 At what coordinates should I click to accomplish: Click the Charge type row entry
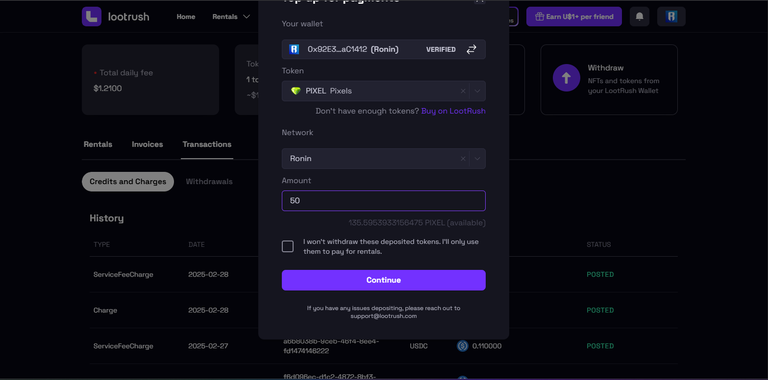coord(105,310)
